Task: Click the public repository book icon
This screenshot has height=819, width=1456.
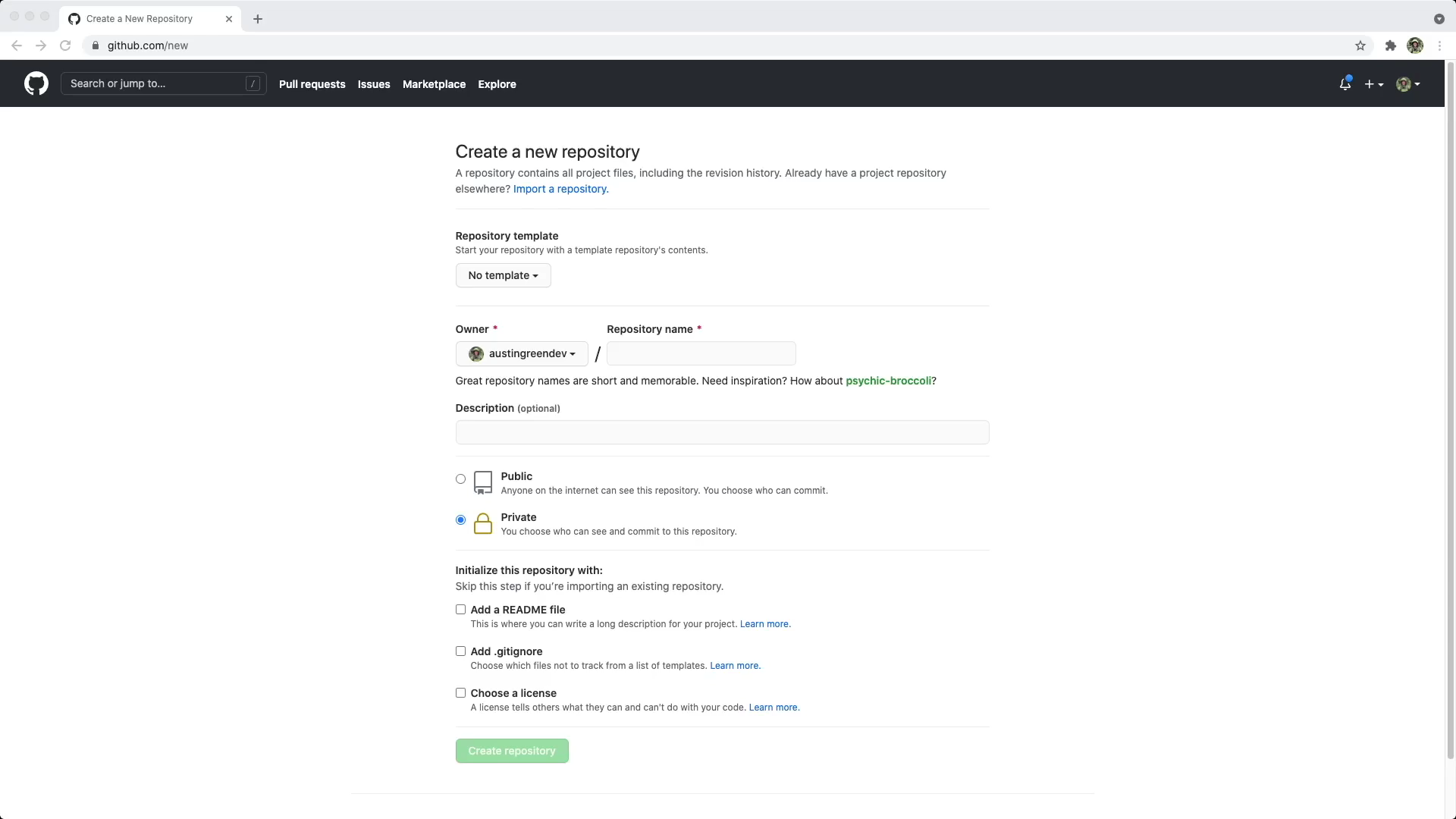Action: tap(483, 482)
